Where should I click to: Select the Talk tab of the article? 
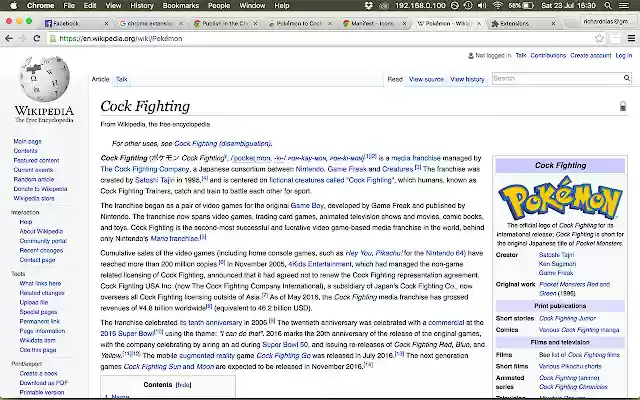click(122, 79)
